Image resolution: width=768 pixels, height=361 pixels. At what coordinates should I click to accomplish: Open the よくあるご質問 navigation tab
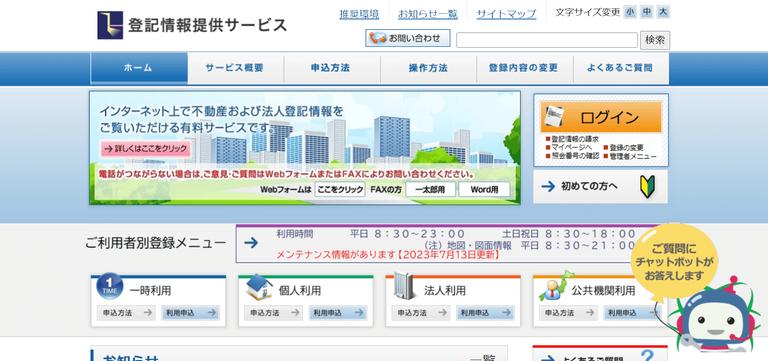(621, 68)
